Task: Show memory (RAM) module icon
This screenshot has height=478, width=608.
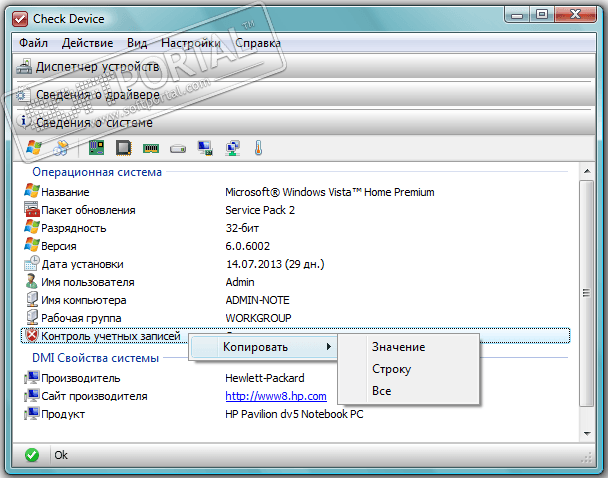Action: [x=151, y=148]
